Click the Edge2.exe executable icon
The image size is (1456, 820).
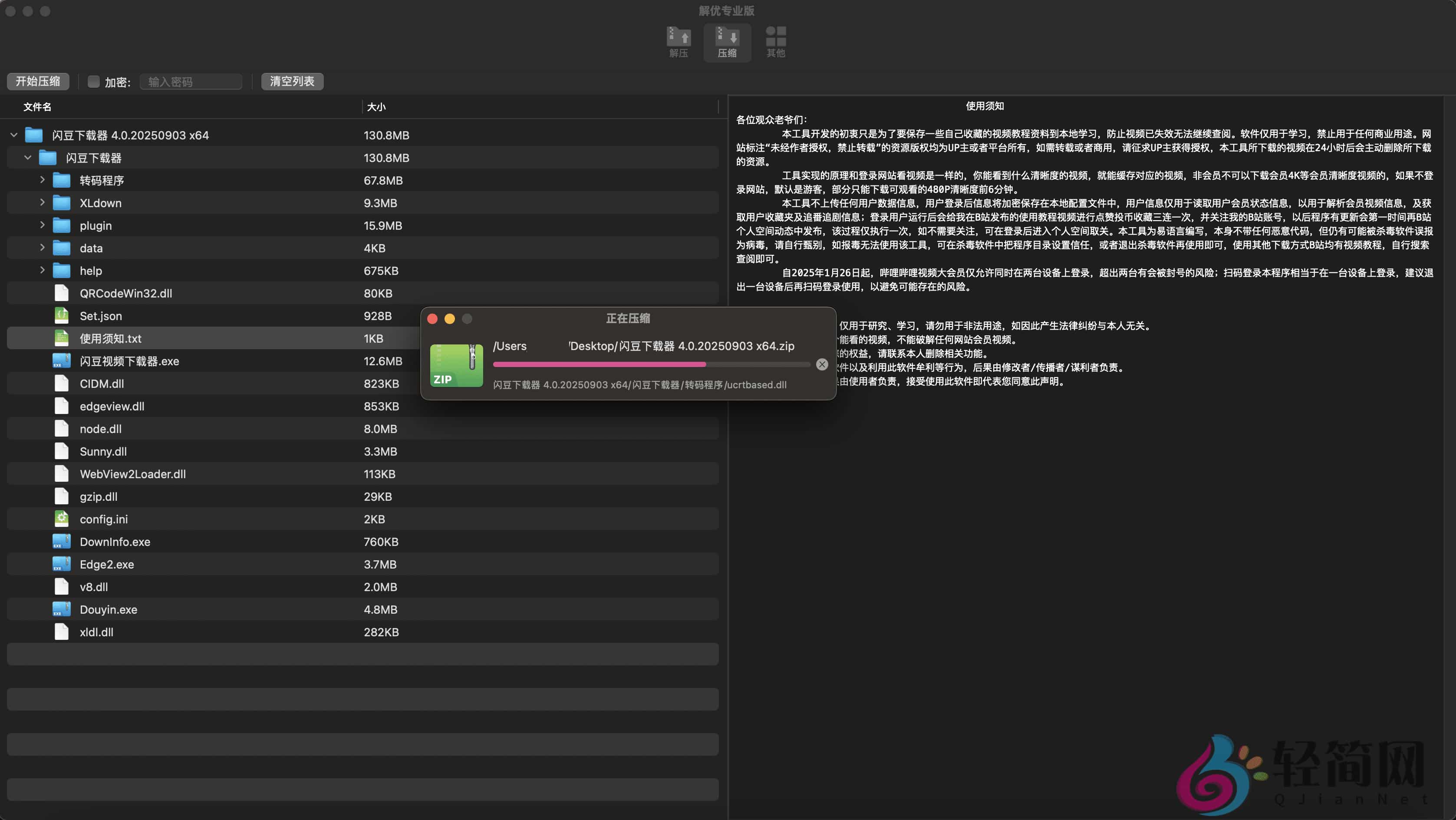coord(61,564)
